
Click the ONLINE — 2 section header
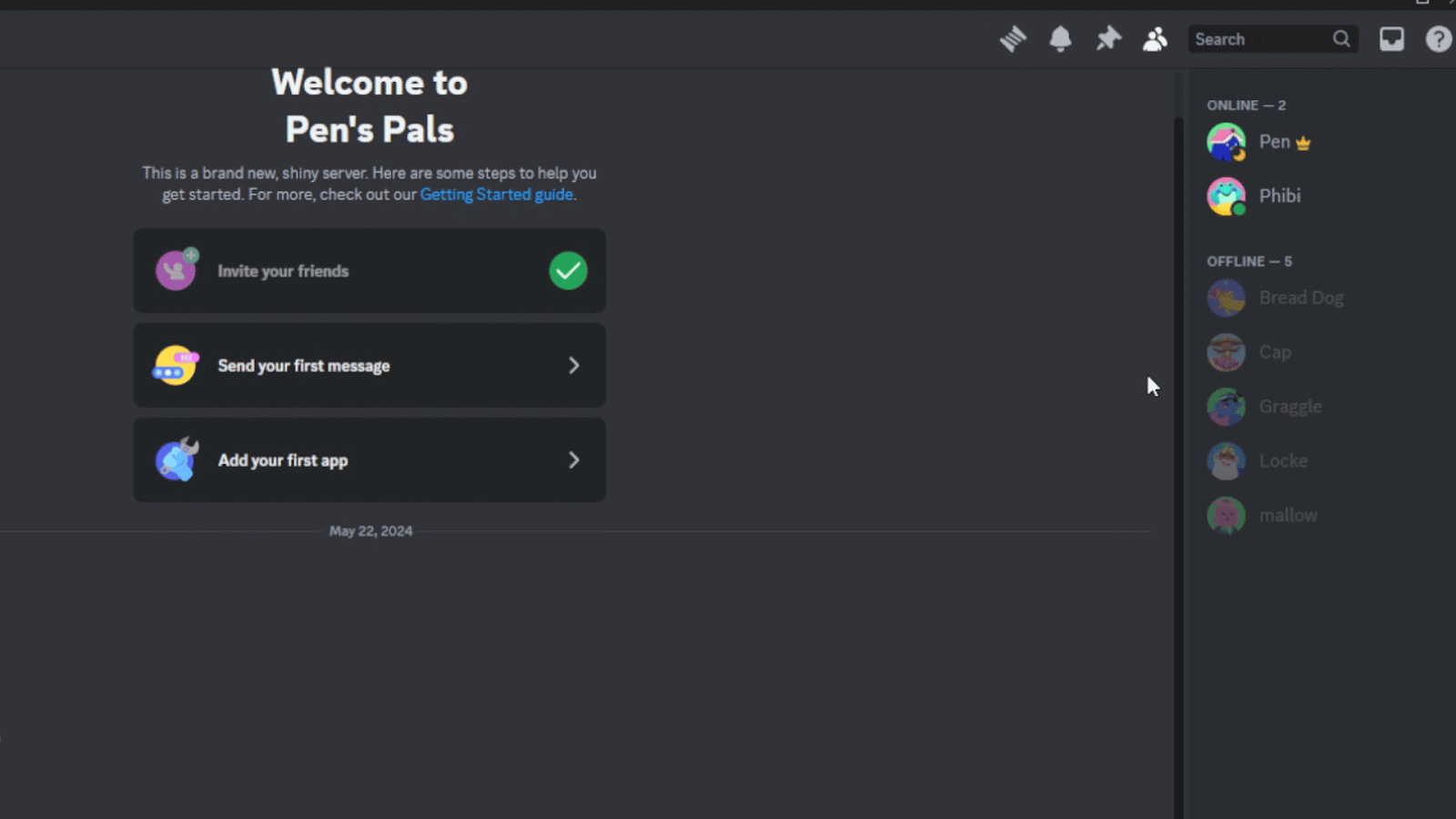click(x=1247, y=106)
